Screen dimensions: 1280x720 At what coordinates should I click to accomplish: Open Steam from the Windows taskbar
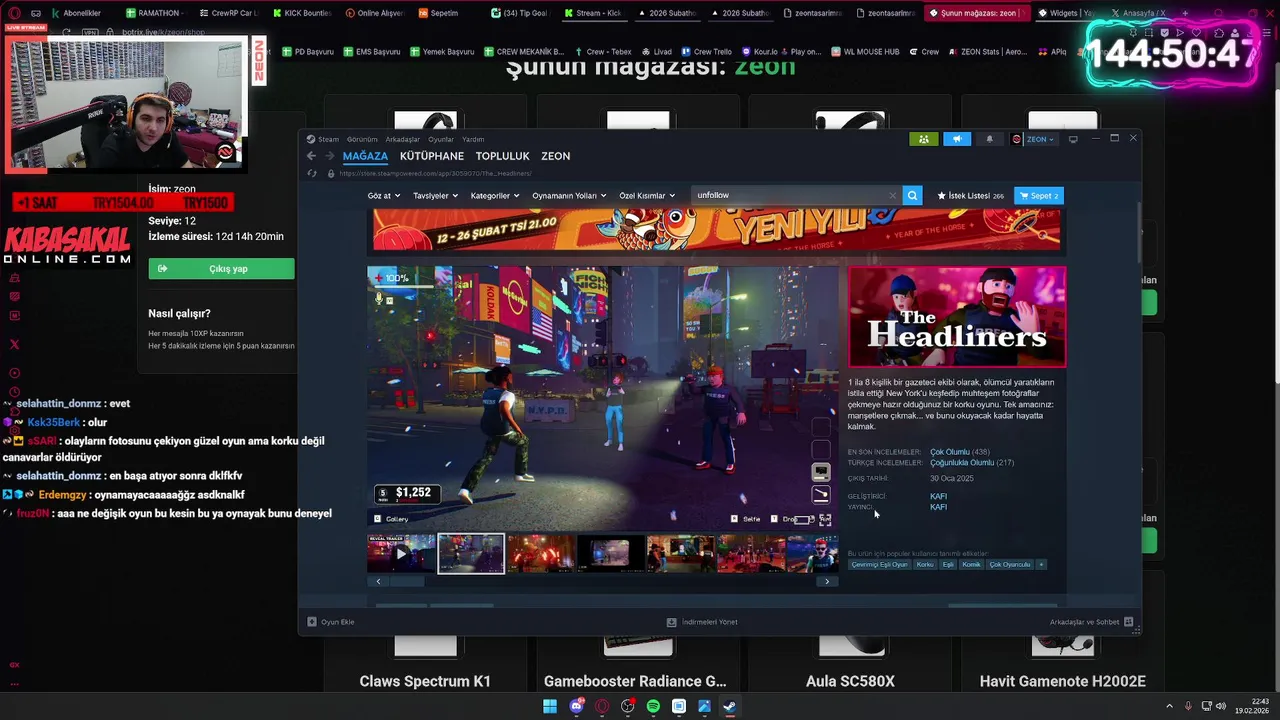(730, 706)
